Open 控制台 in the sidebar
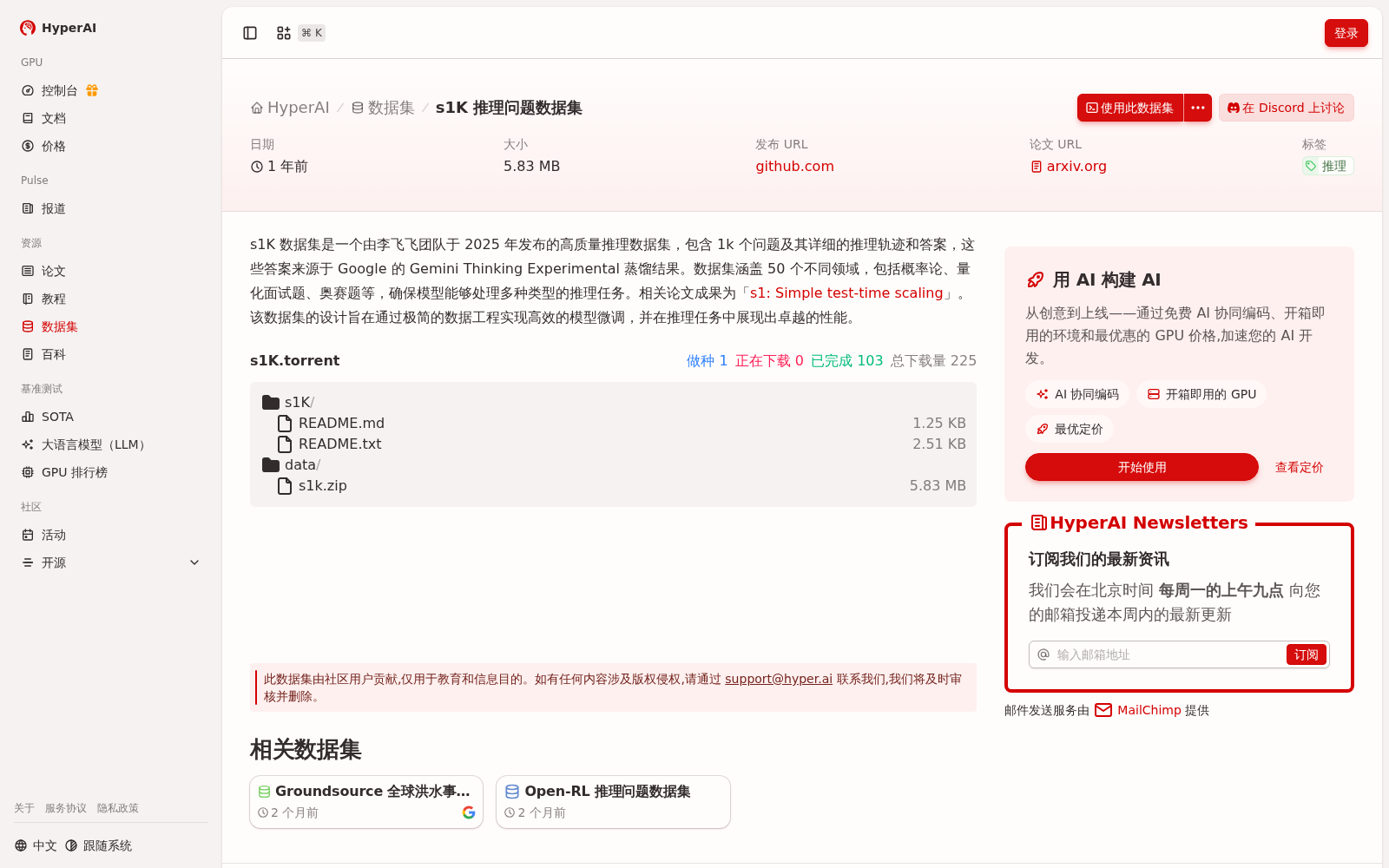The height and width of the screenshot is (868, 1389). coord(59,90)
